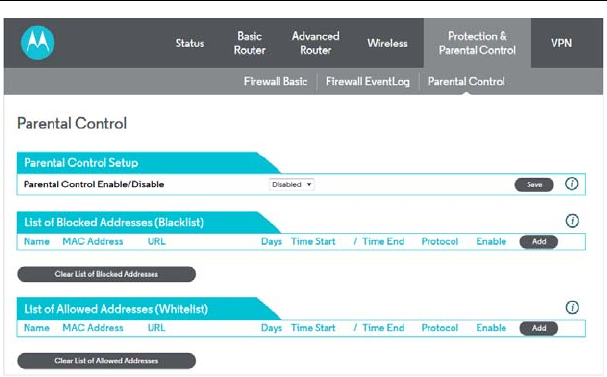Open the VPN tab
This screenshot has width=607, height=377.
[x=561, y=43]
